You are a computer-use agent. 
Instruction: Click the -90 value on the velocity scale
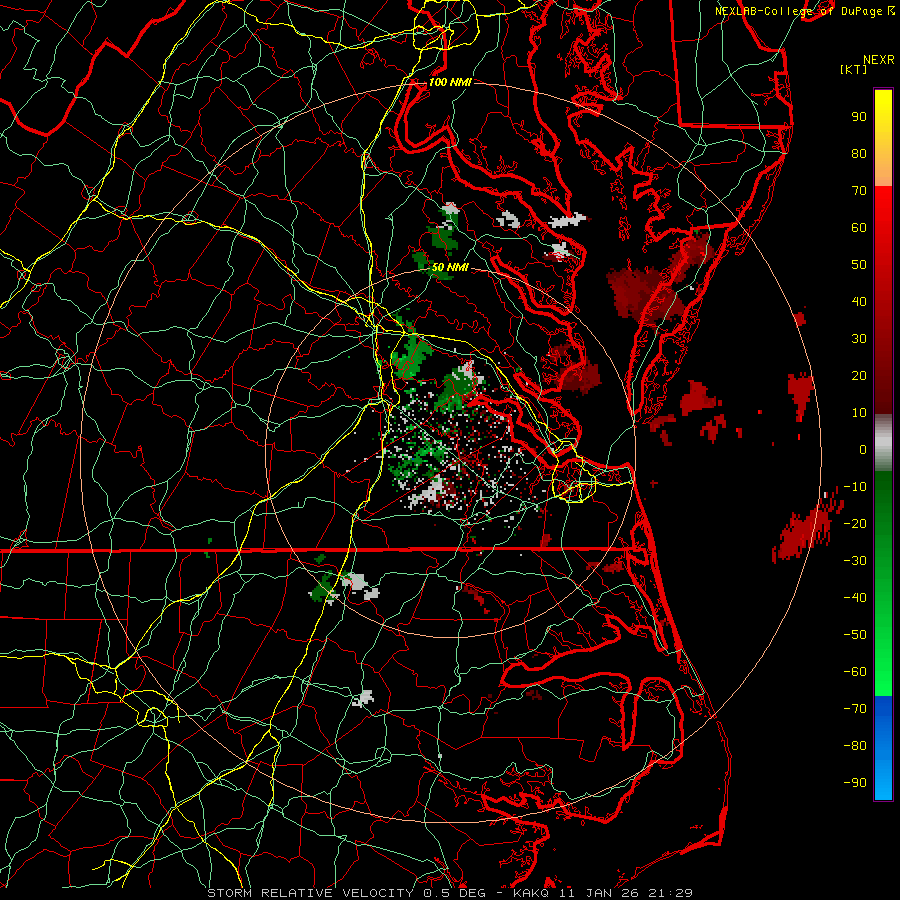pos(855,783)
